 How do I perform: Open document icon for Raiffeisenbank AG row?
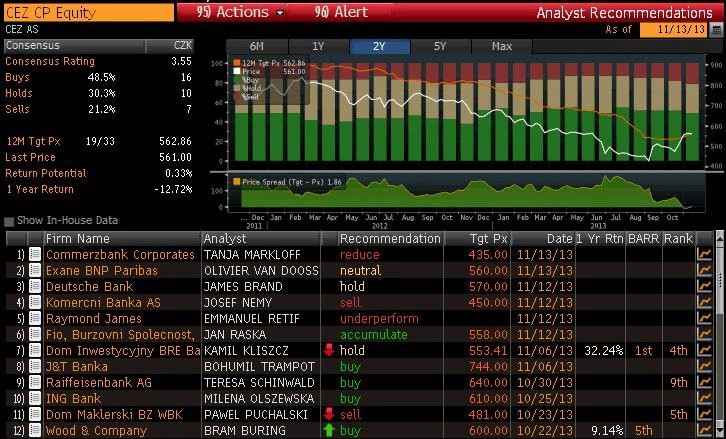point(35,383)
